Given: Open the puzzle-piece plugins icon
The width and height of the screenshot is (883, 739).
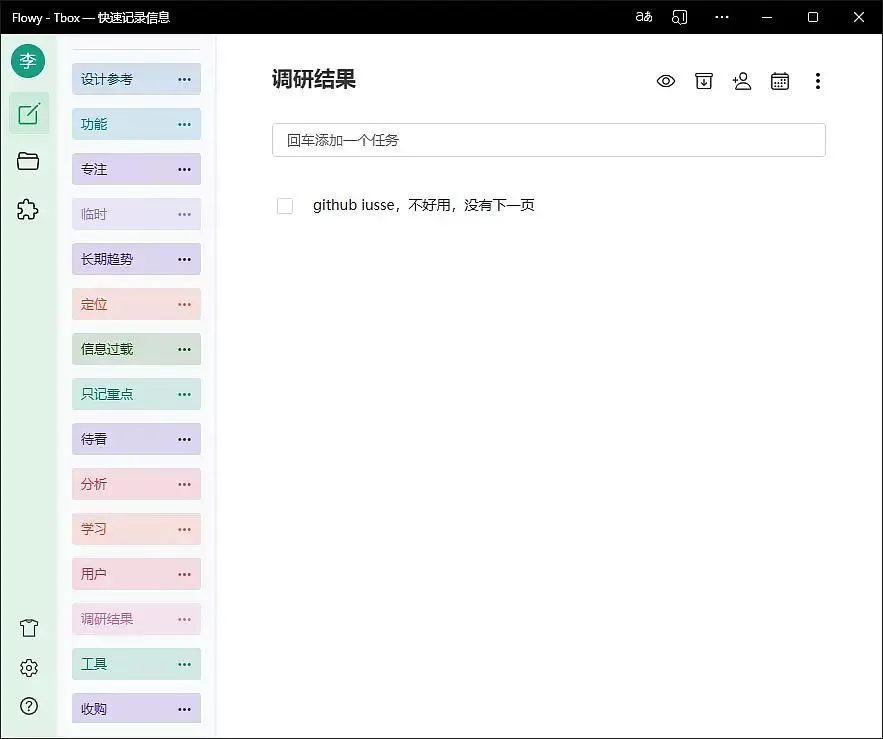Looking at the screenshot, I should (x=28, y=210).
